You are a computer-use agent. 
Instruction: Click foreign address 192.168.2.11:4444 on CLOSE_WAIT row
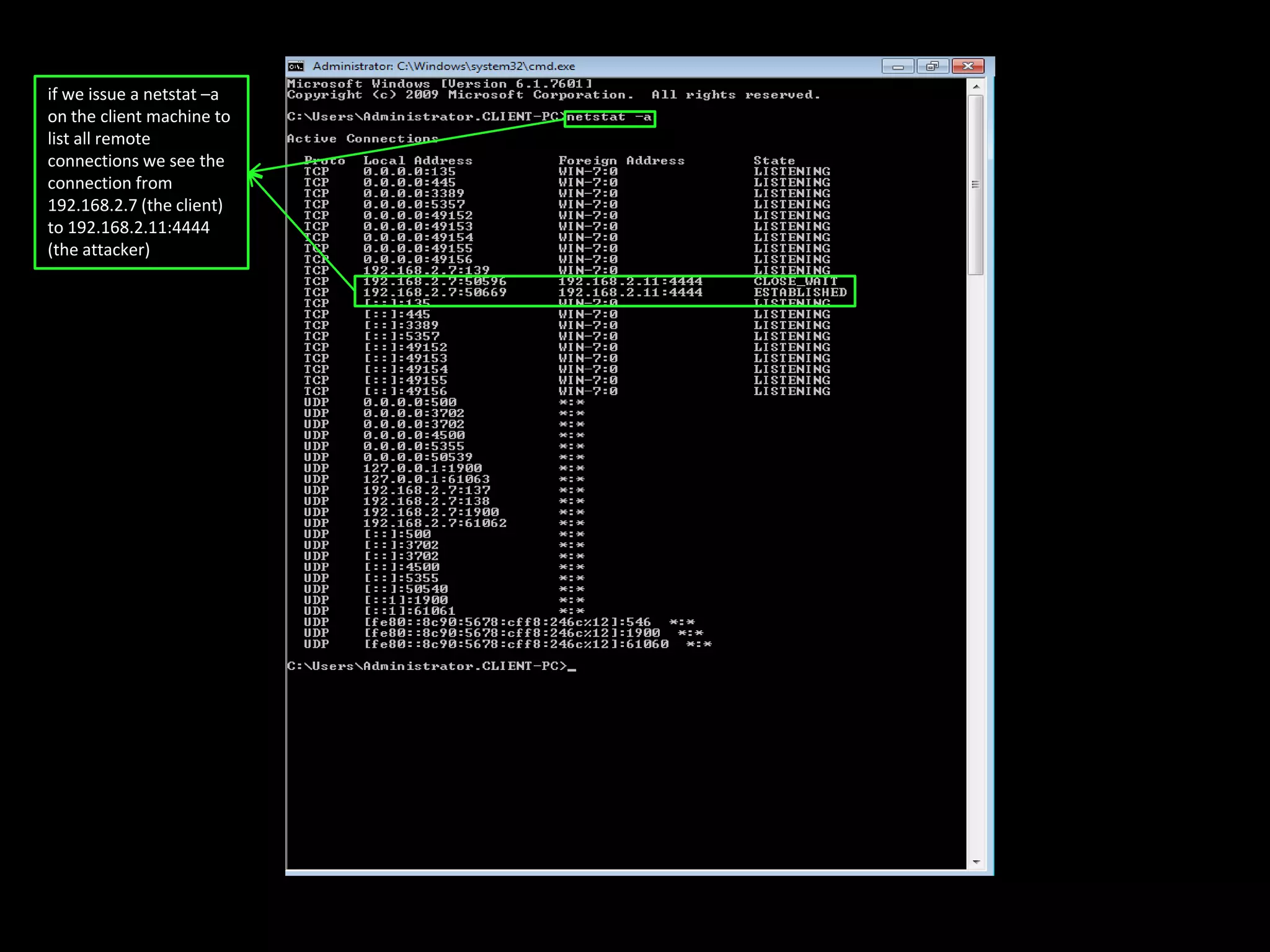click(x=630, y=281)
